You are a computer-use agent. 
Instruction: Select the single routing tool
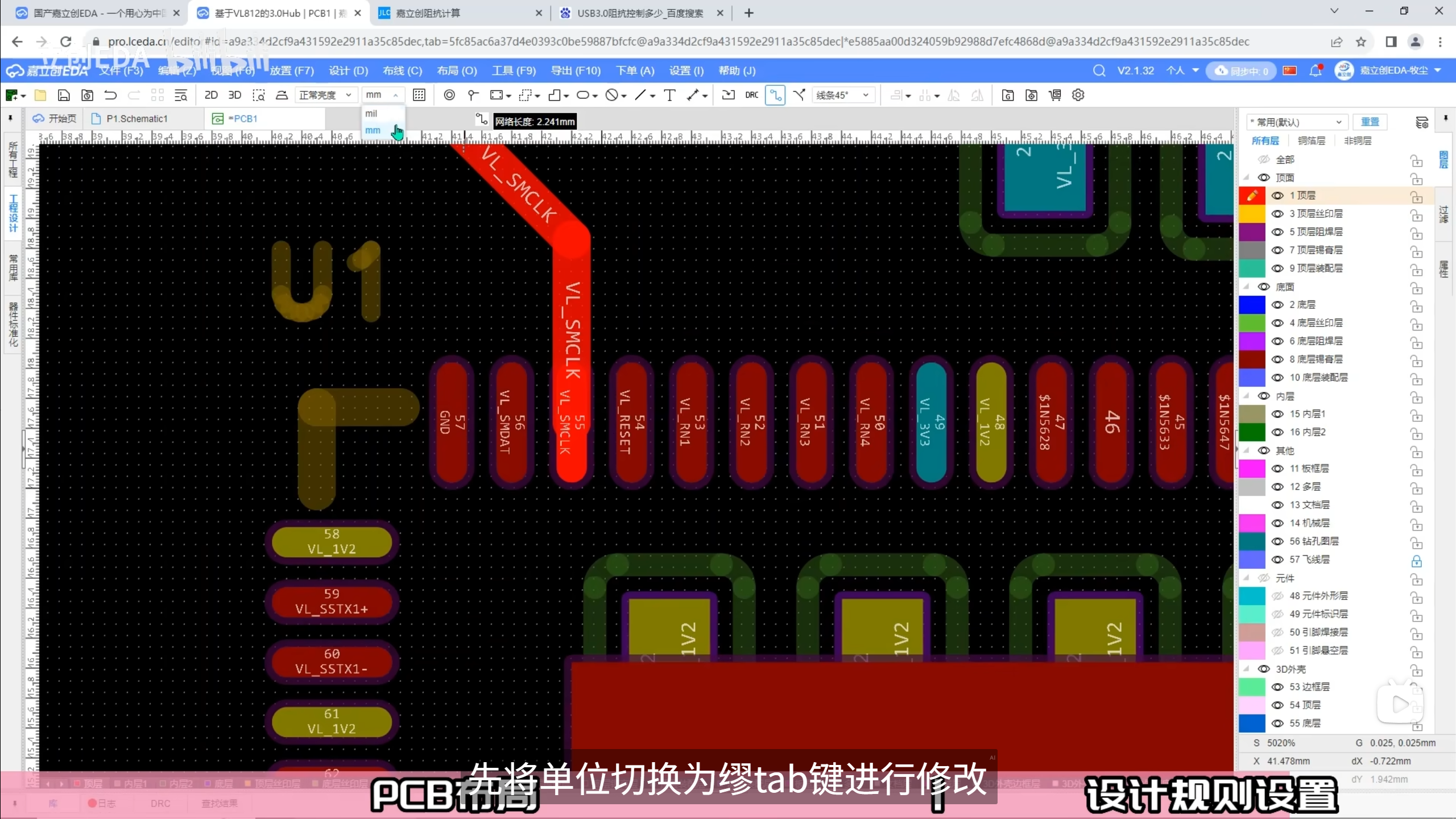(775, 95)
